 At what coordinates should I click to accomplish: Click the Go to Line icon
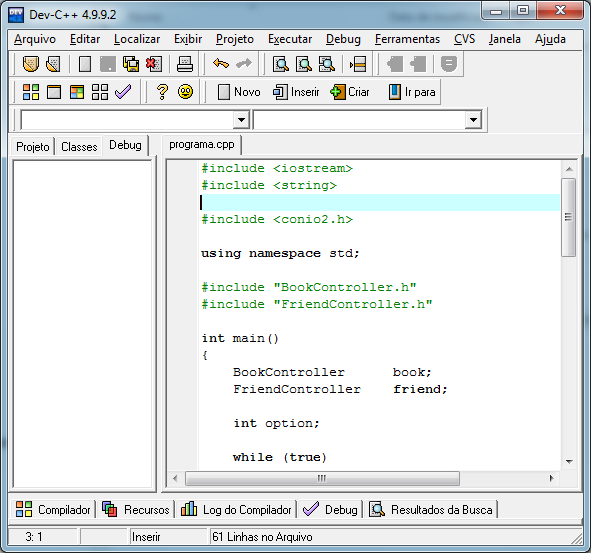click(x=358, y=64)
